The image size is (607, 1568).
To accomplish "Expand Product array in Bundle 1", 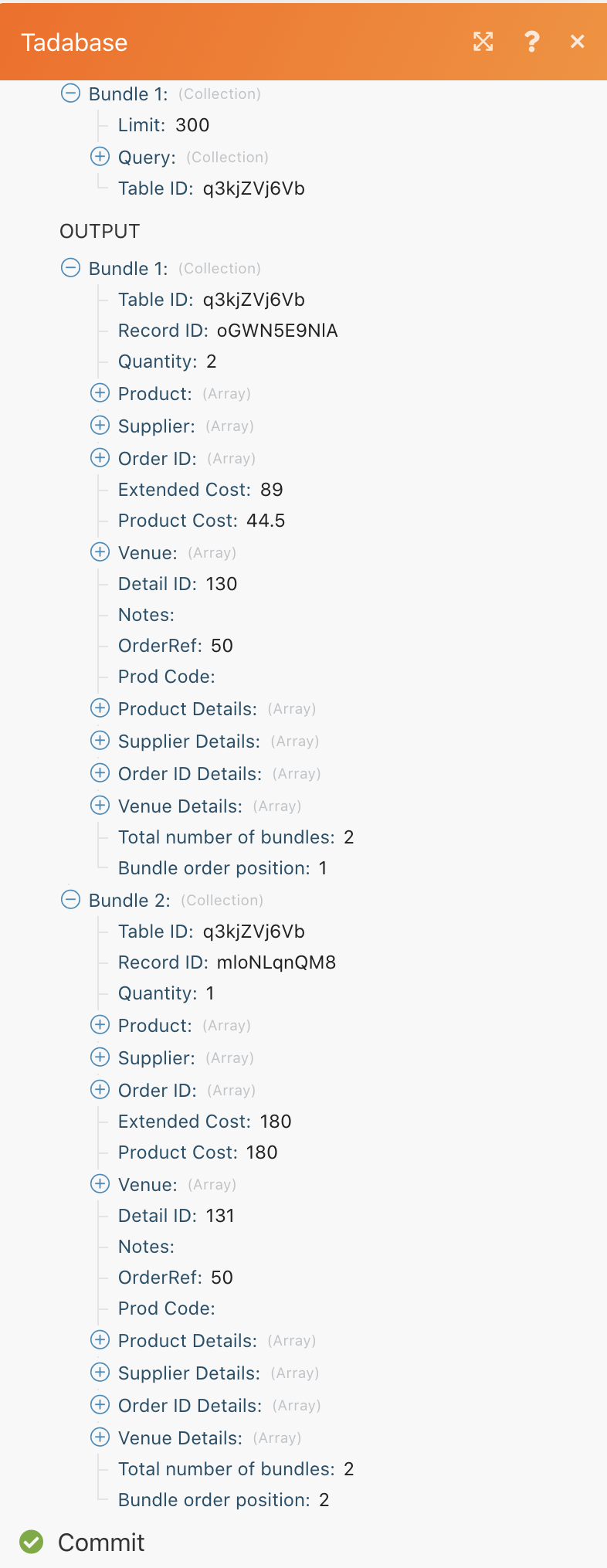I will point(100,393).
